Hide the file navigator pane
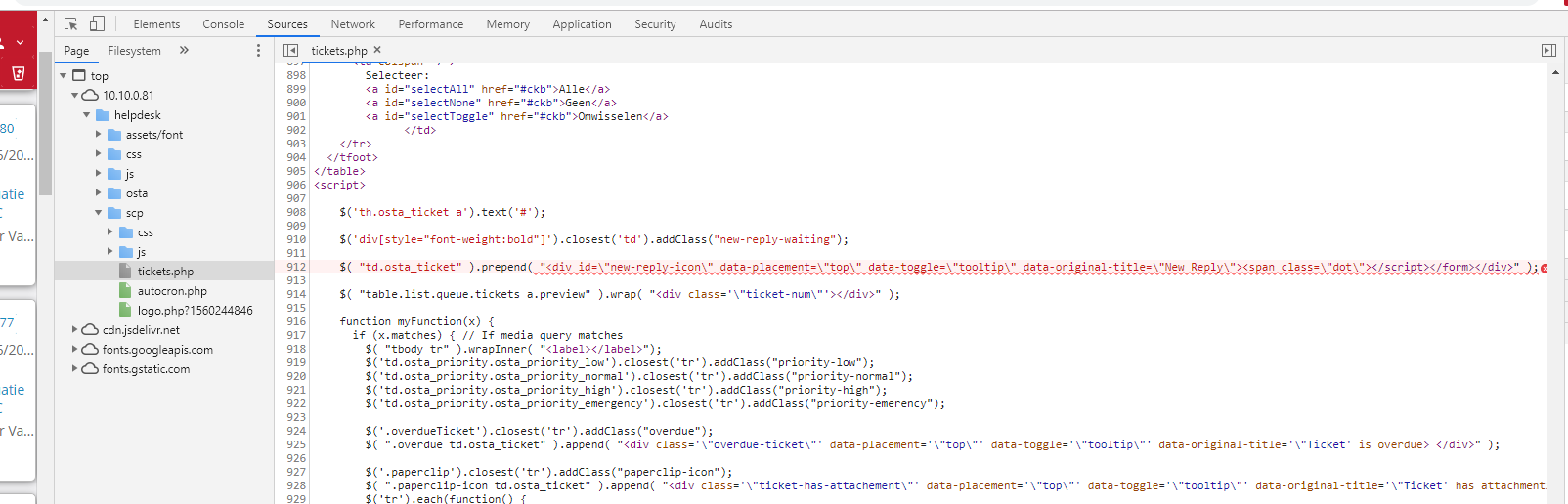The image size is (1568, 504). tap(290, 50)
